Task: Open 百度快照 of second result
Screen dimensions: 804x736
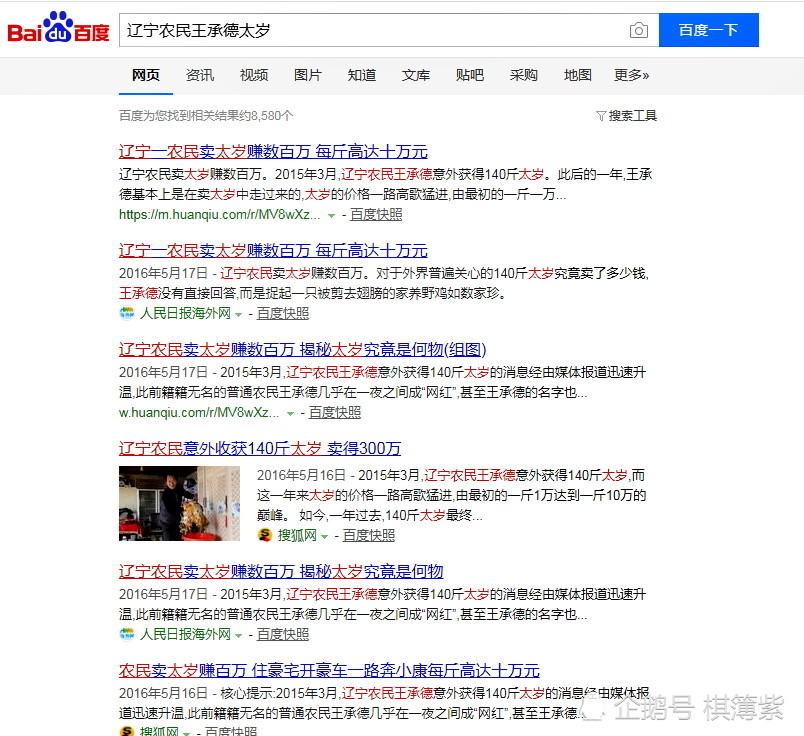Action: coord(283,313)
